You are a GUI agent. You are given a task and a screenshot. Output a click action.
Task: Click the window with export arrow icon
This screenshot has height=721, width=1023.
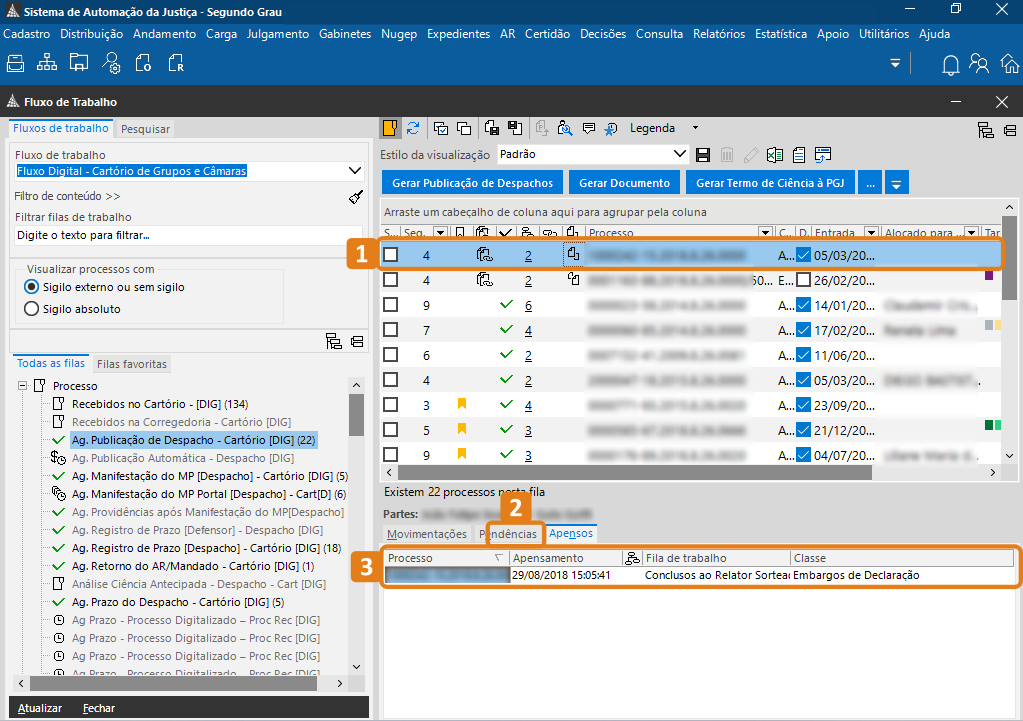[823, 155]
